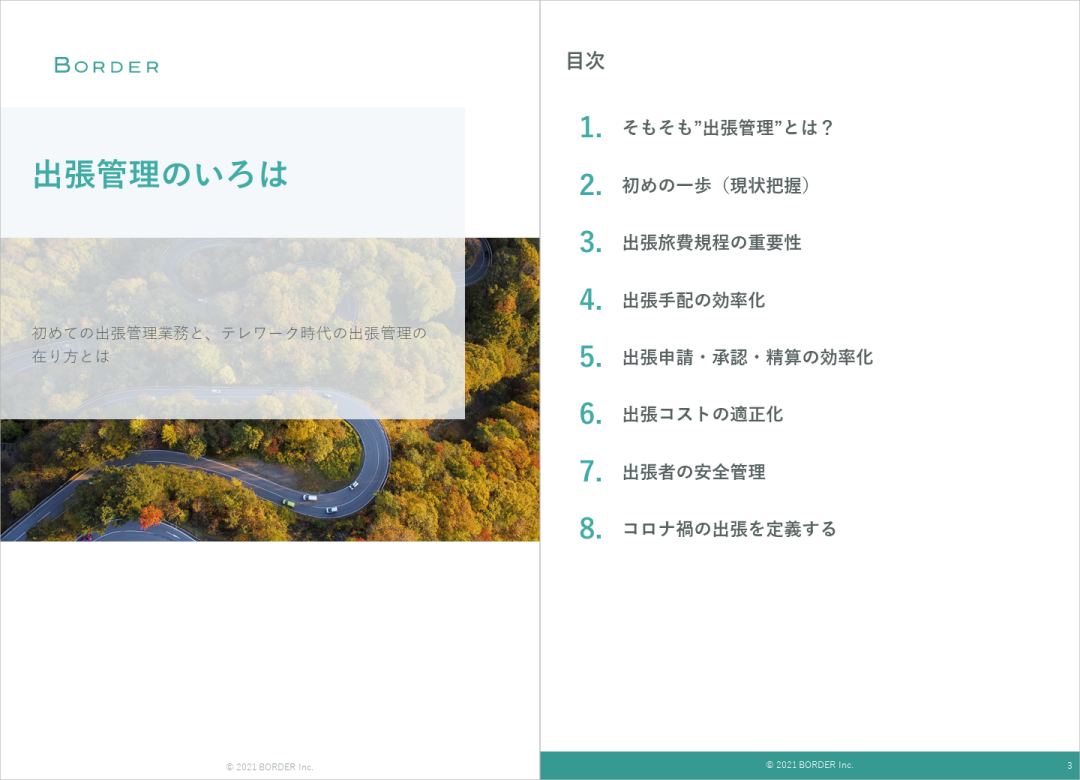Click the left page copyright footer text

[270, 767]
